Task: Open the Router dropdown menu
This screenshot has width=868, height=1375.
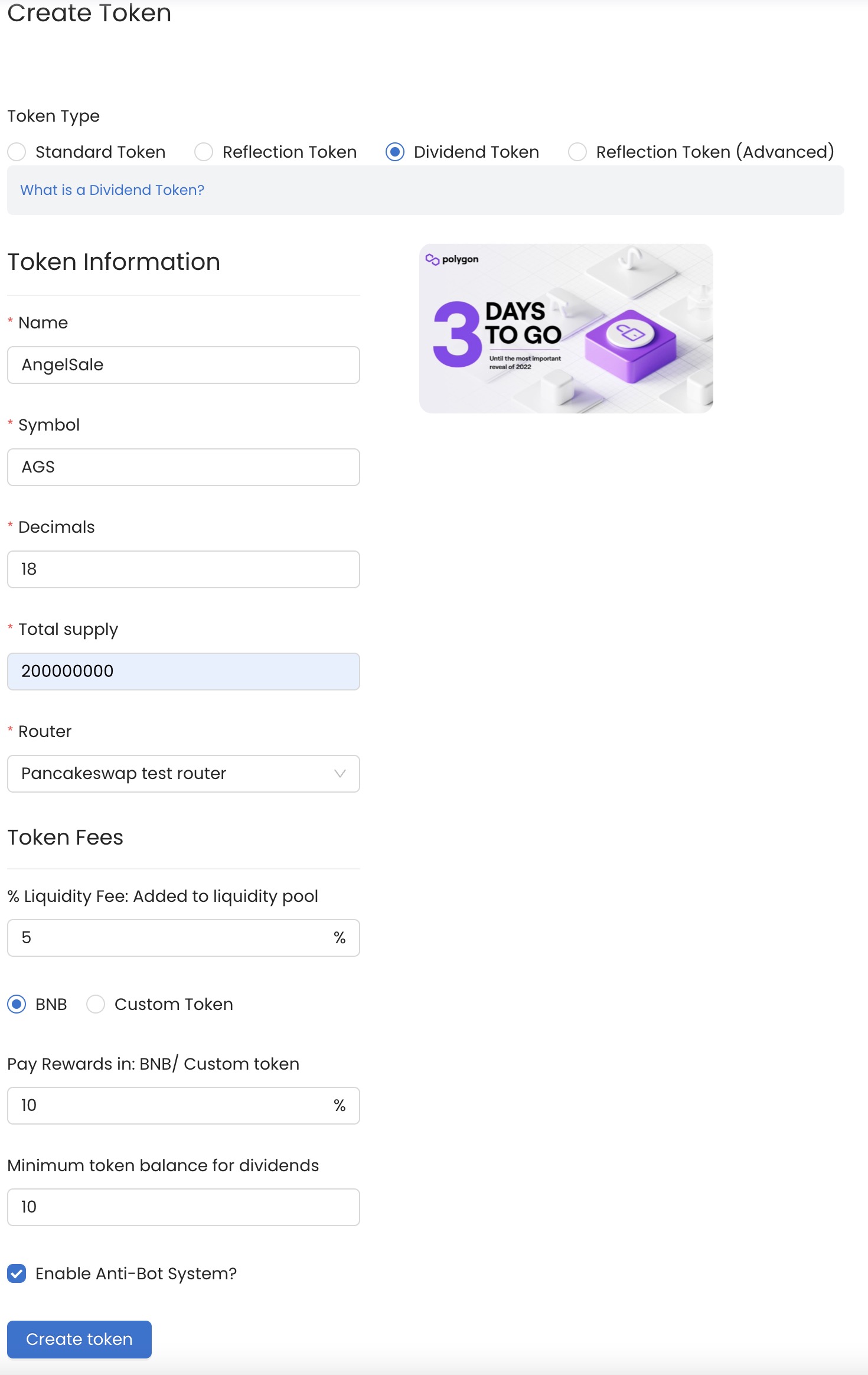Action: pyautogui.click(x=184, y=774)
